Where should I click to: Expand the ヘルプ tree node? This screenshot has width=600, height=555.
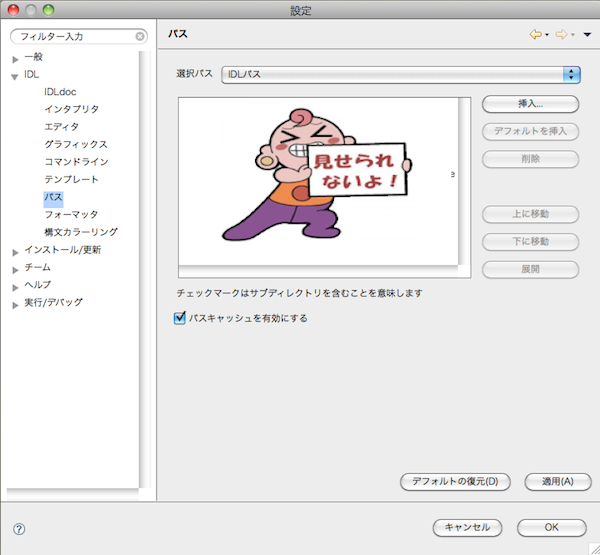pos(15,287)
